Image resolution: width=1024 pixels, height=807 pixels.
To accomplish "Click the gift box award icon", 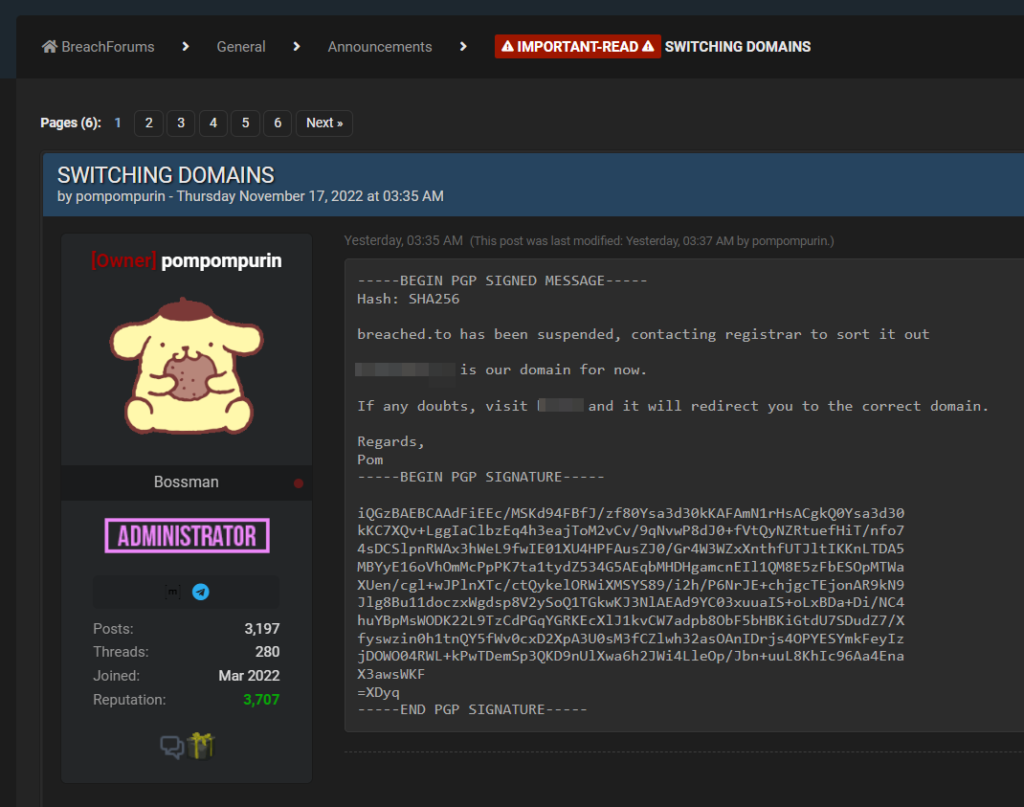I will click(x=201, y=745).
